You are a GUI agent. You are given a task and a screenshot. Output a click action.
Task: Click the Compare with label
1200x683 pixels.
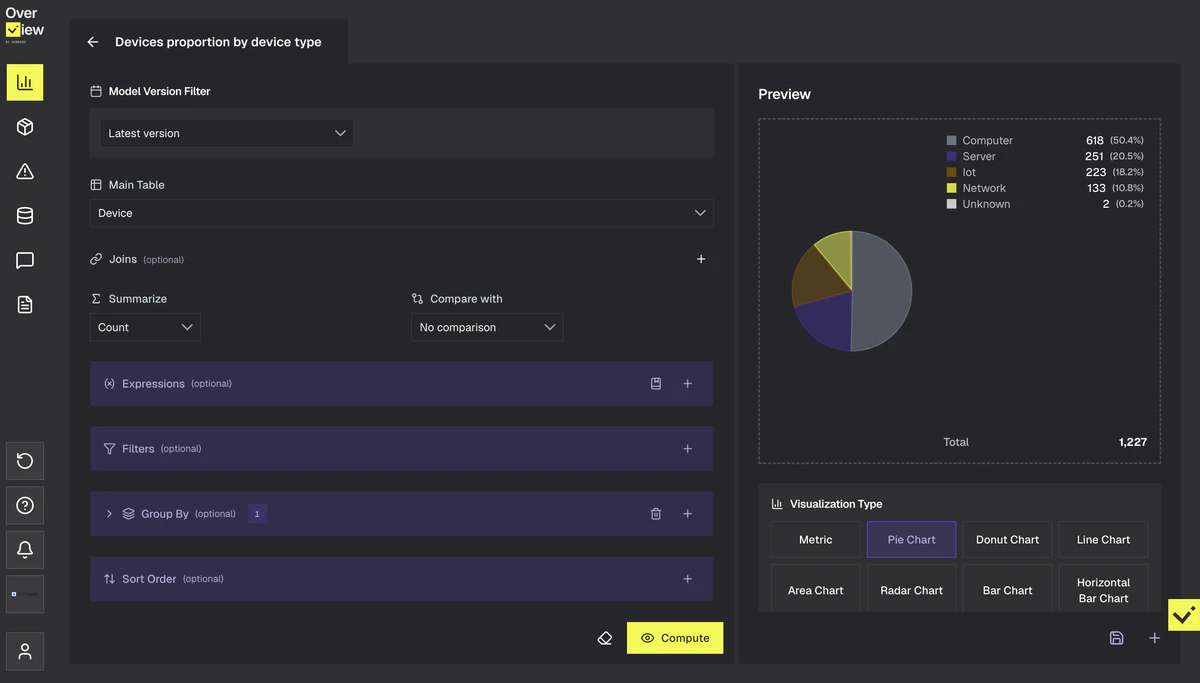pyautogui.click(x=466, y=299)
